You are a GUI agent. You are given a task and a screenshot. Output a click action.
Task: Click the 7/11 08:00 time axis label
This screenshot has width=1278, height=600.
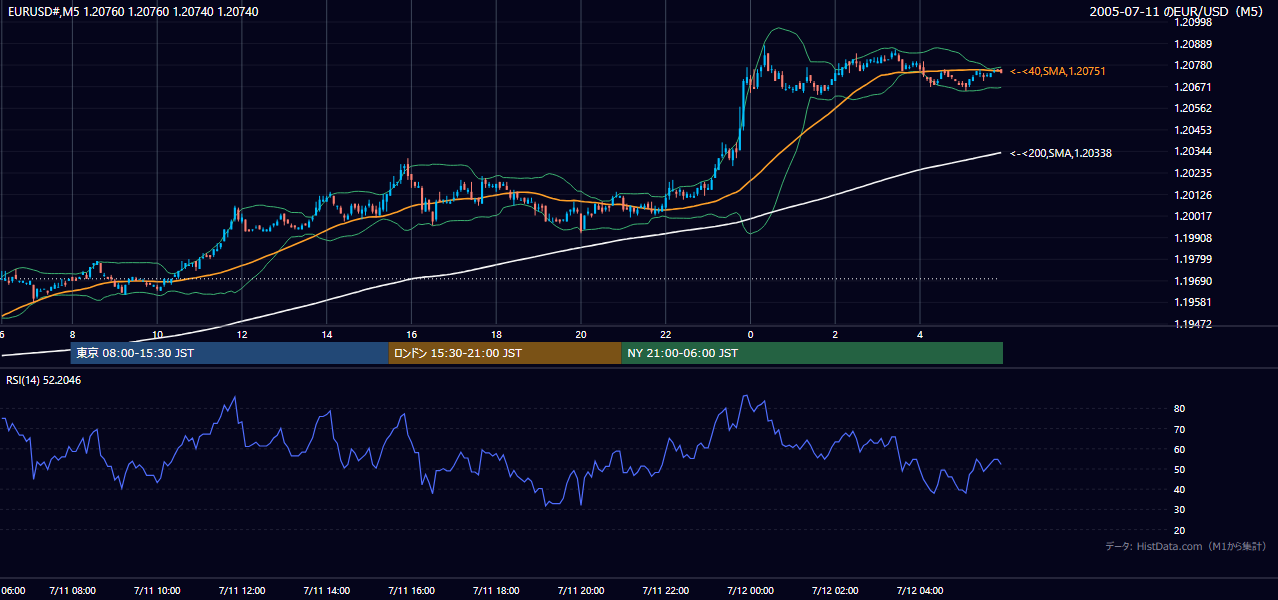[x=72, y=591]
